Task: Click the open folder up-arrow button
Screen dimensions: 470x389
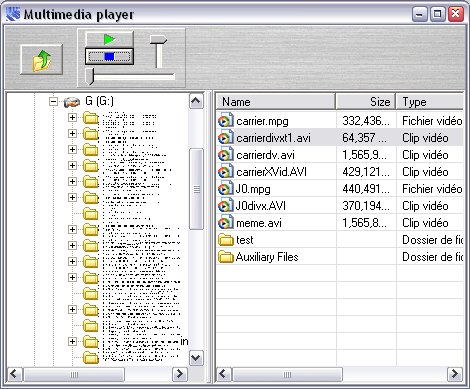Action: 41,59
